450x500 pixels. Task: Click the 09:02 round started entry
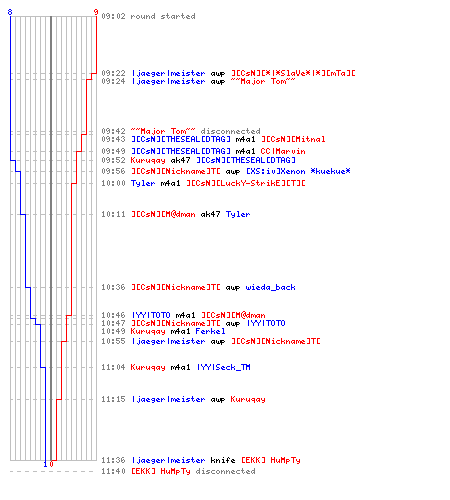148,16
